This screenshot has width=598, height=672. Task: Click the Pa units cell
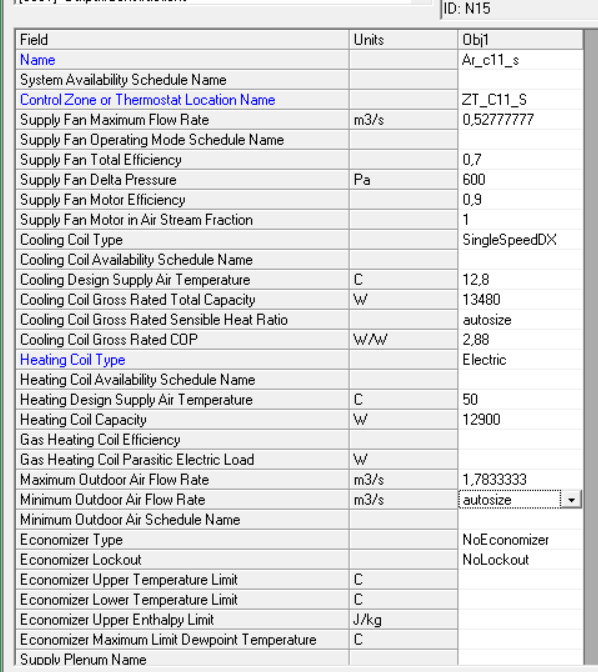coord(403,180)
